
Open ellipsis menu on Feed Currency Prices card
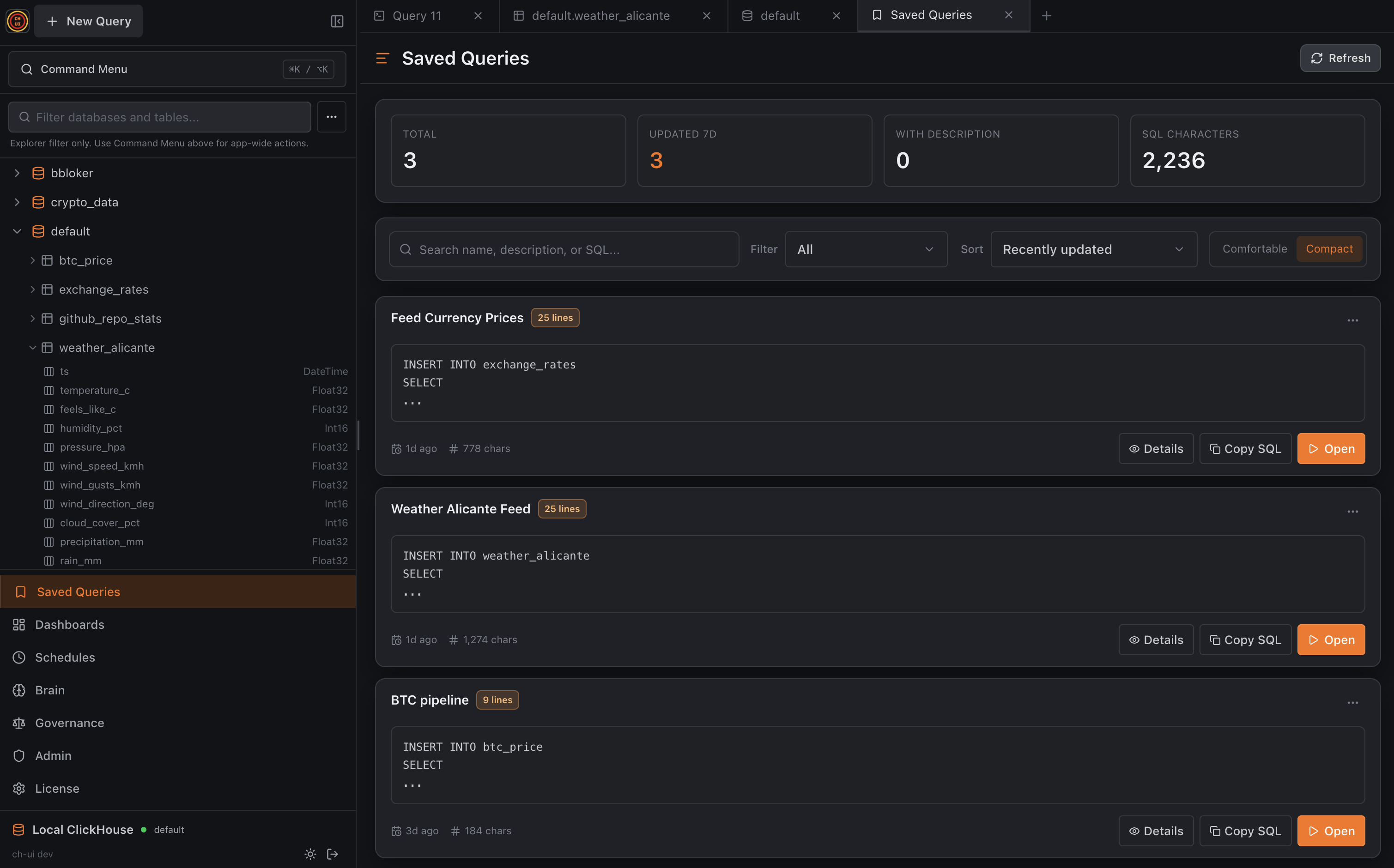pyautogui.click(x=1352, y=320)
